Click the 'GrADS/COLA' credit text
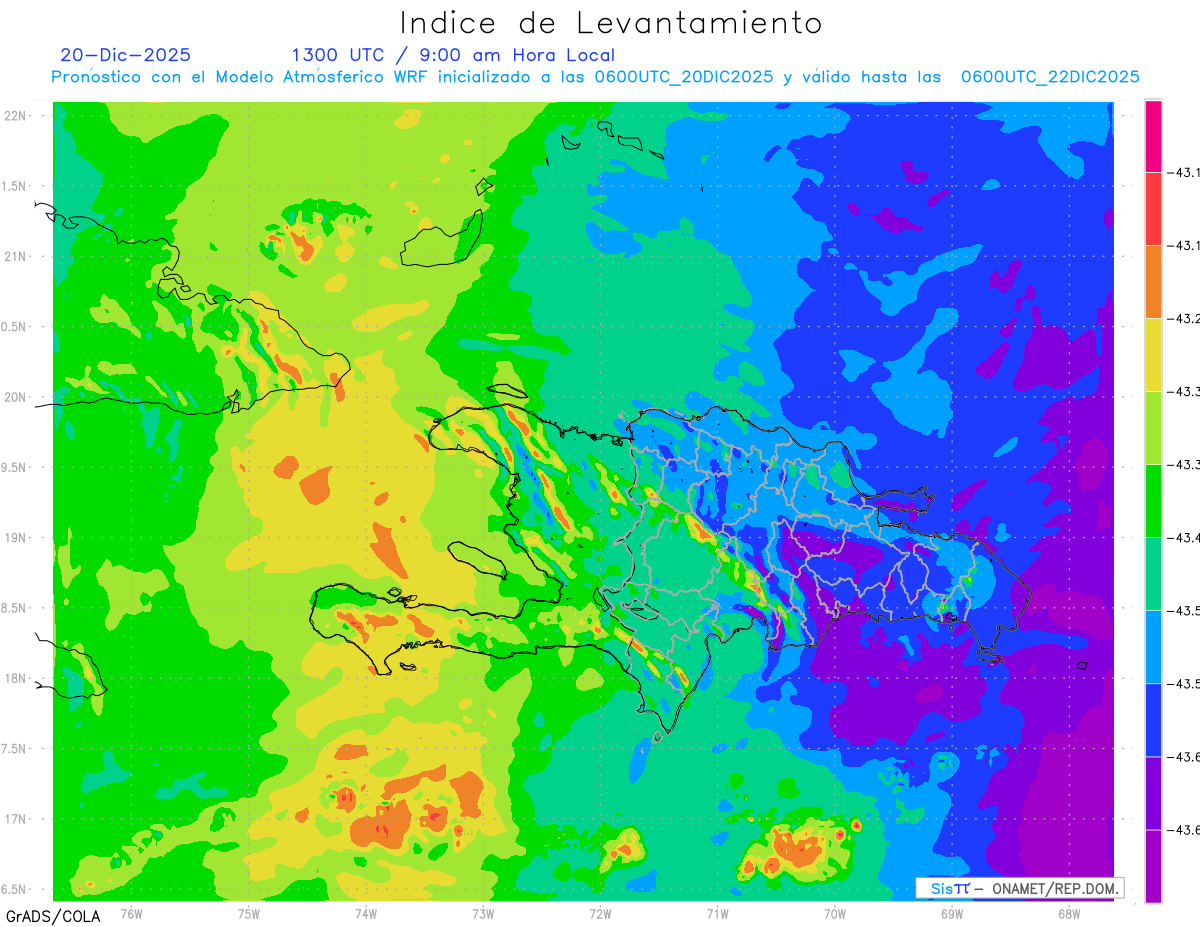Image resolution: width=1200 pixels, height=927 pixels. (x=53, y=916)
